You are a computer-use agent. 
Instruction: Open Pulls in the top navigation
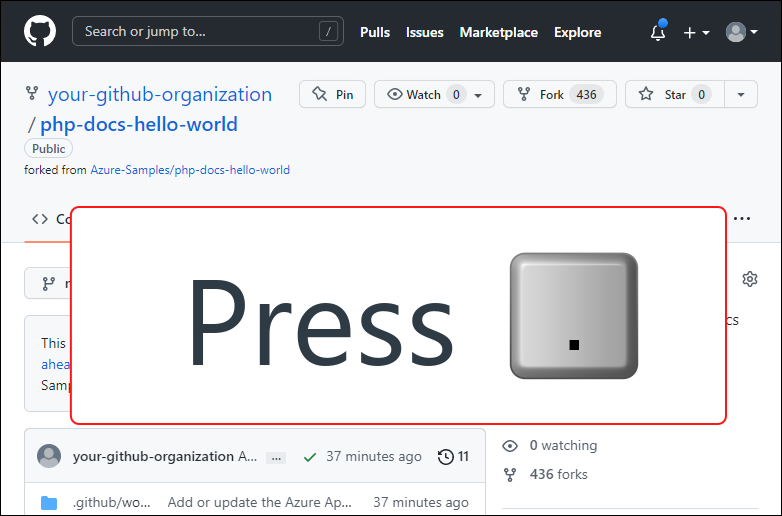point(375,32)
